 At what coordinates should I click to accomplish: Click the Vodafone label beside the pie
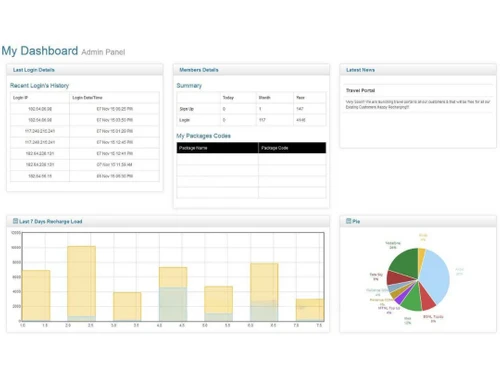pos(393,245)
